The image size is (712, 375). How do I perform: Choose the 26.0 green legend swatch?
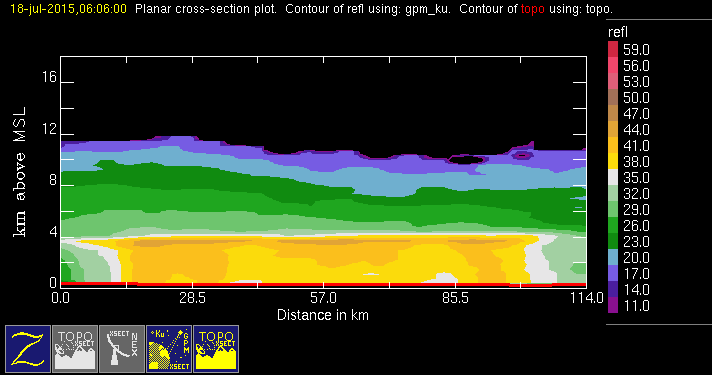(x=613, y=225)
